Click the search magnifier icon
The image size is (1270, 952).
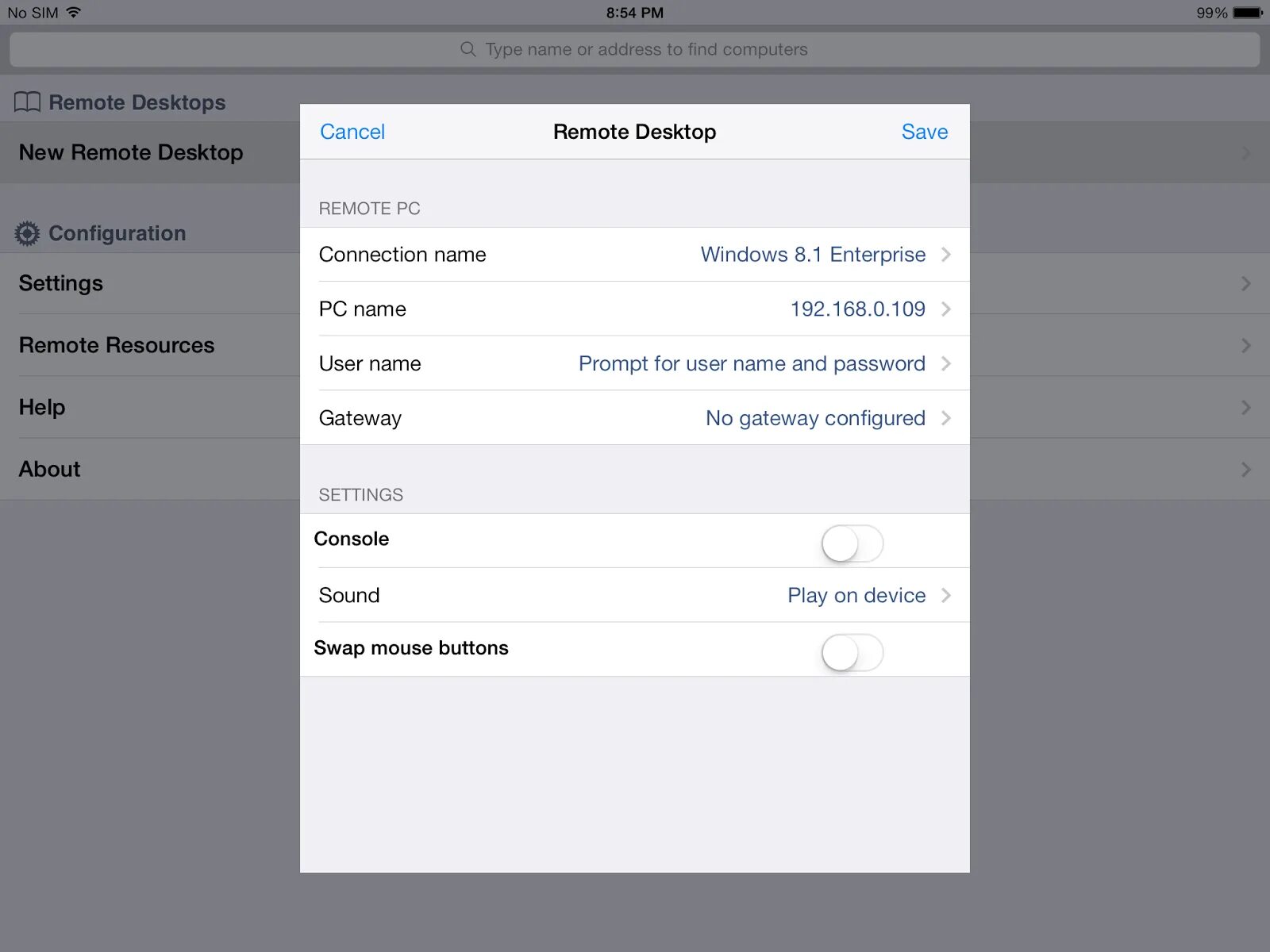point(468,49)
